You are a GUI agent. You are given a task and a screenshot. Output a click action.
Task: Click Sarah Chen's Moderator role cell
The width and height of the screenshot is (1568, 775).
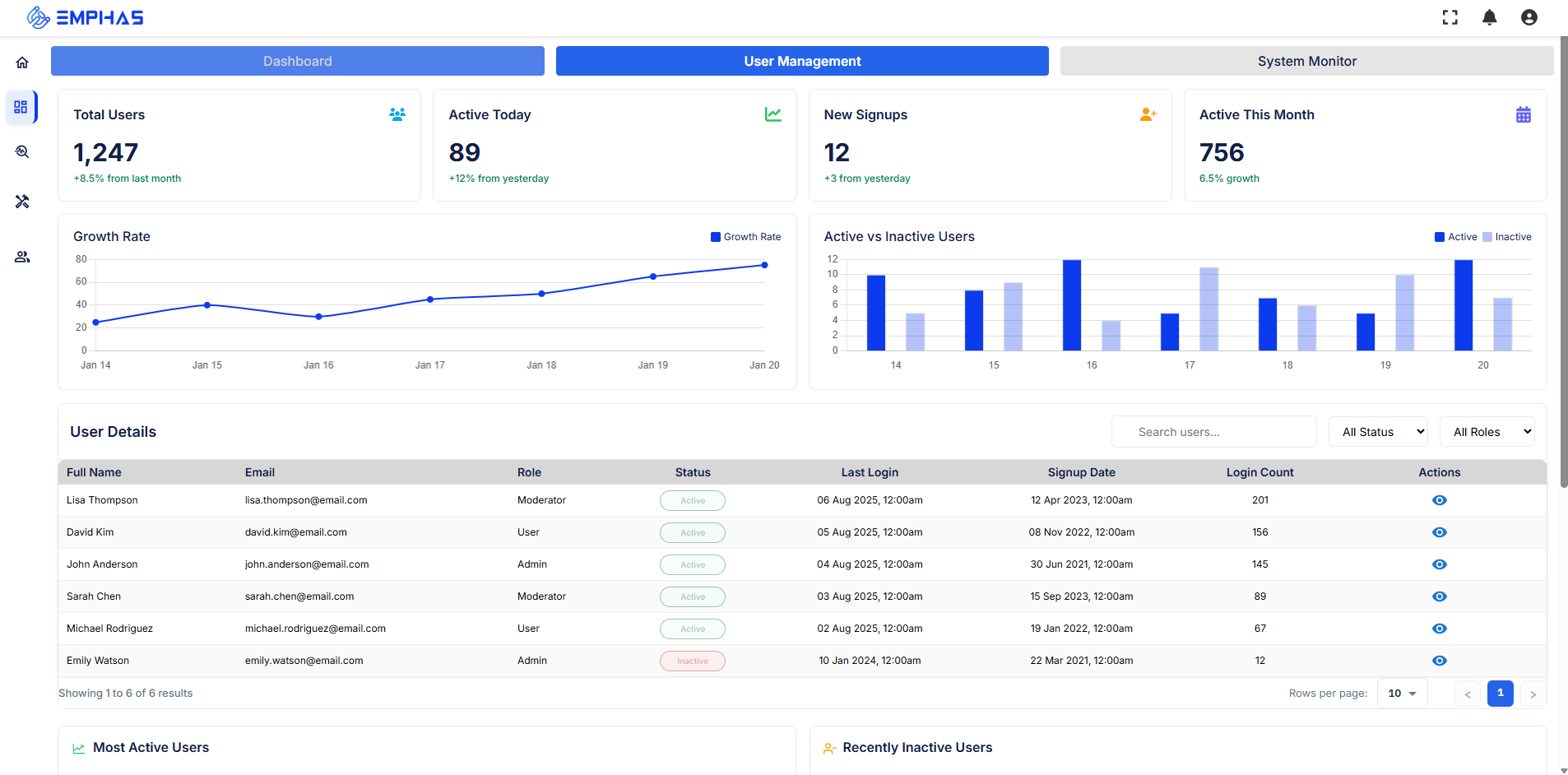tap(541, 596)
